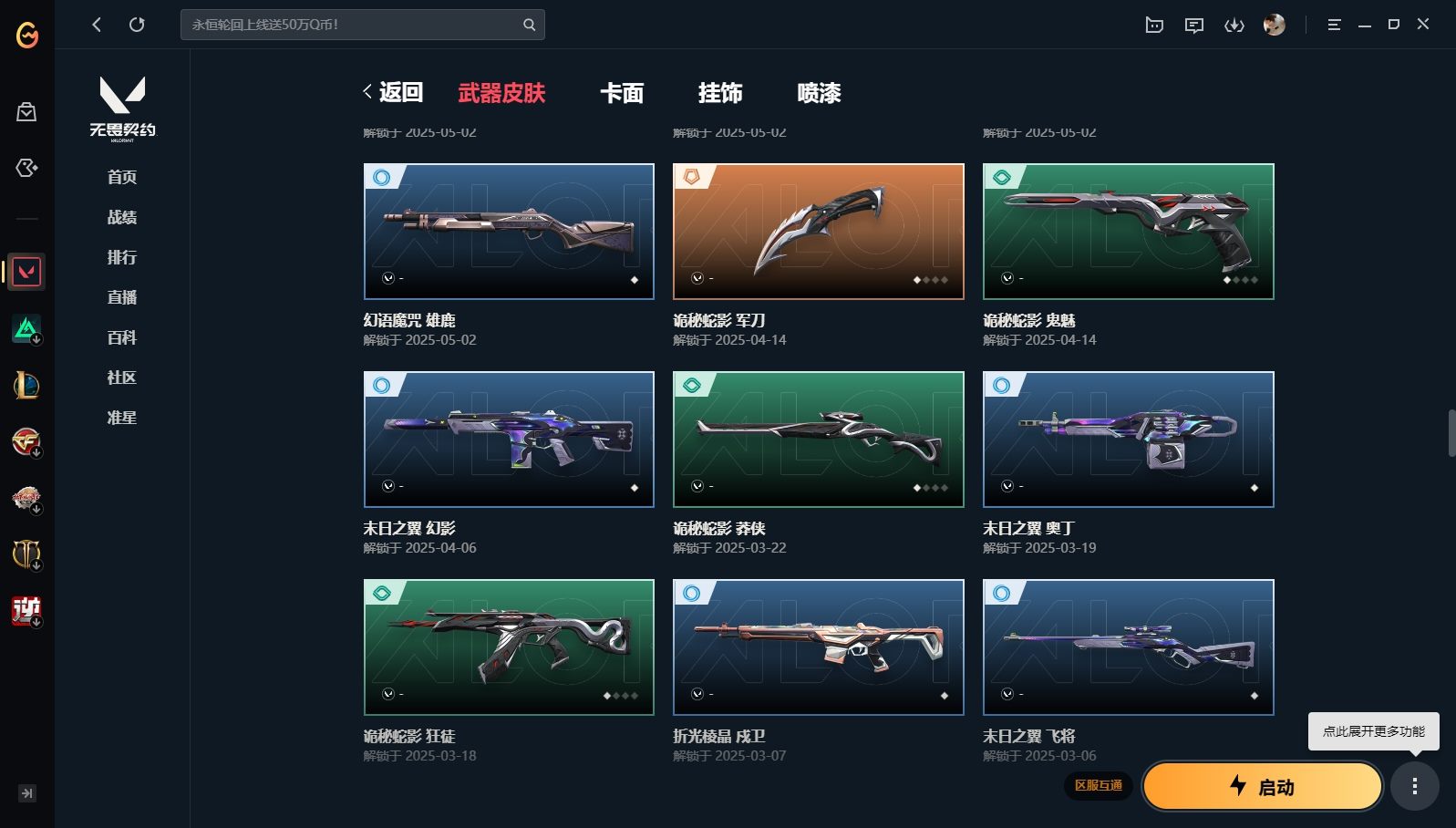Select the Valorant game icon in sidebar
Viewport: 1456px width, 828px height.
pos(26,272)
